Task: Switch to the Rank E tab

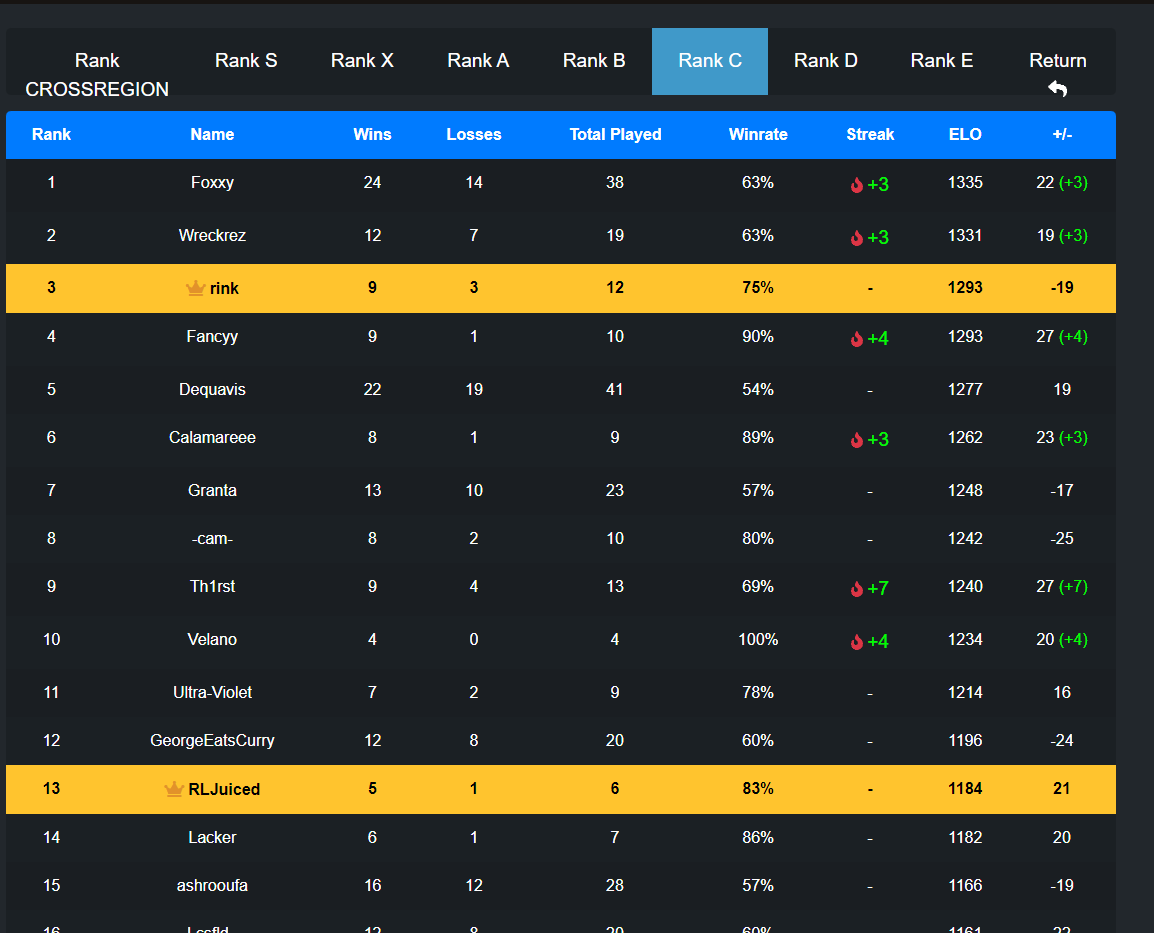Action: [942, 61]
